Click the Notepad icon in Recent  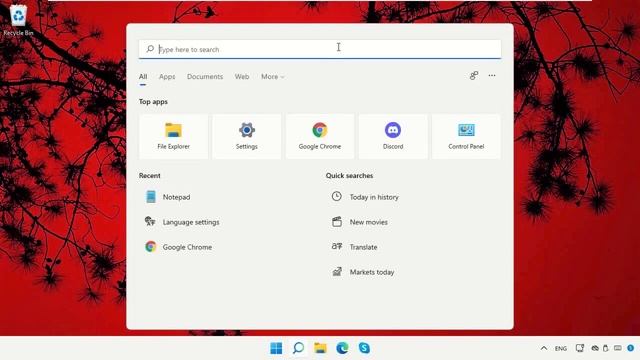[151, 197]
